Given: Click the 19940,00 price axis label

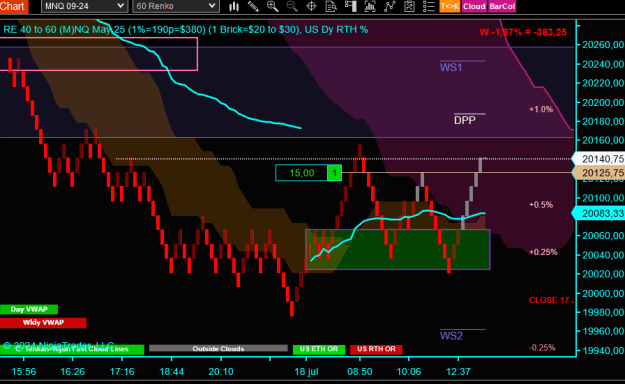Looking at the screenshot, I should pyautogui.click(x=603, y=351).
